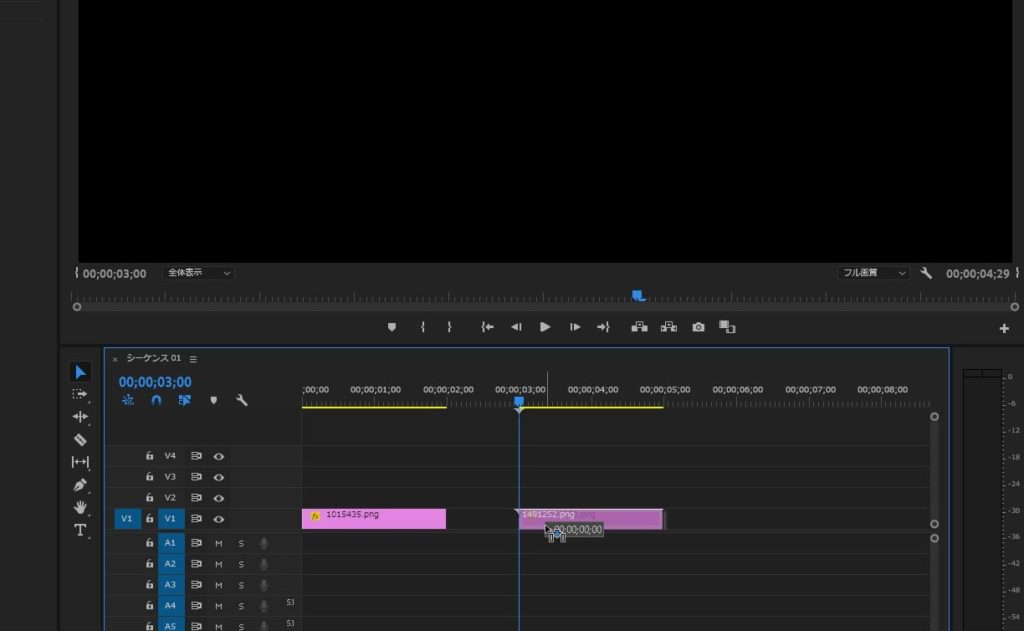Click the Export Frame camera icon
The width and height of the screenshot is (1024, 631).
(698, 327)
